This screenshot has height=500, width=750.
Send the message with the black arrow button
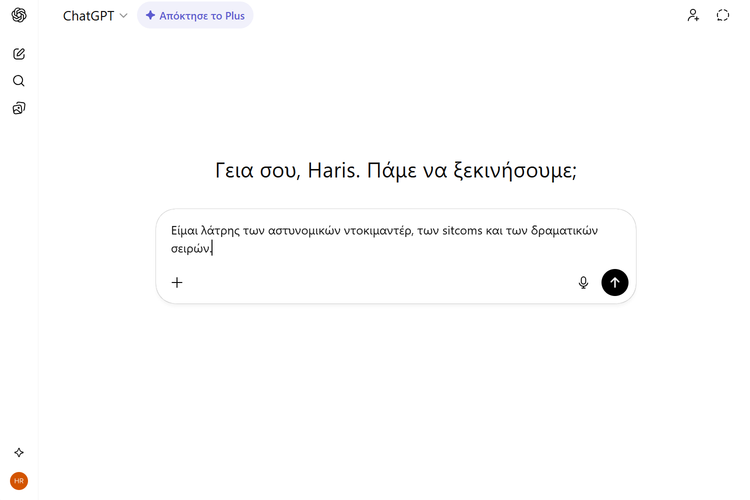coord(615,283)
